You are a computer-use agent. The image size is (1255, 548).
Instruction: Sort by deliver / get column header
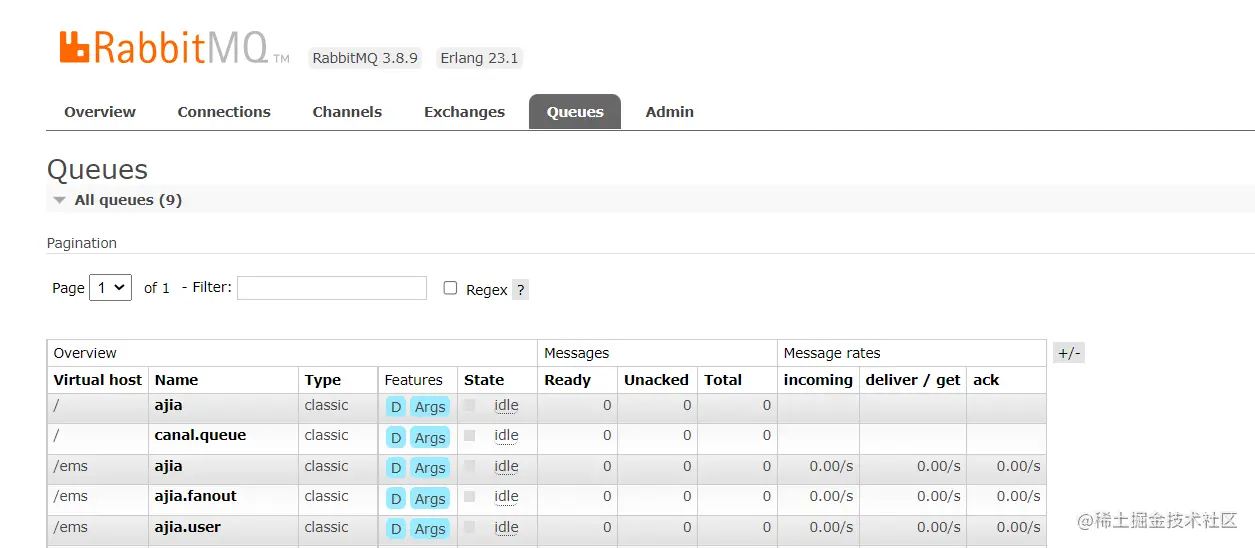[913, 380]
